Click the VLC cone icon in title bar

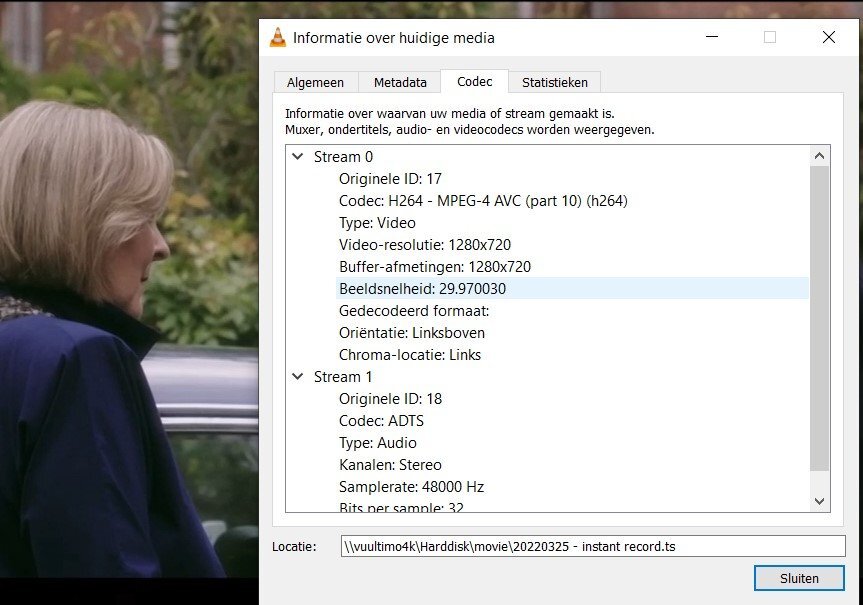(278, 38)
